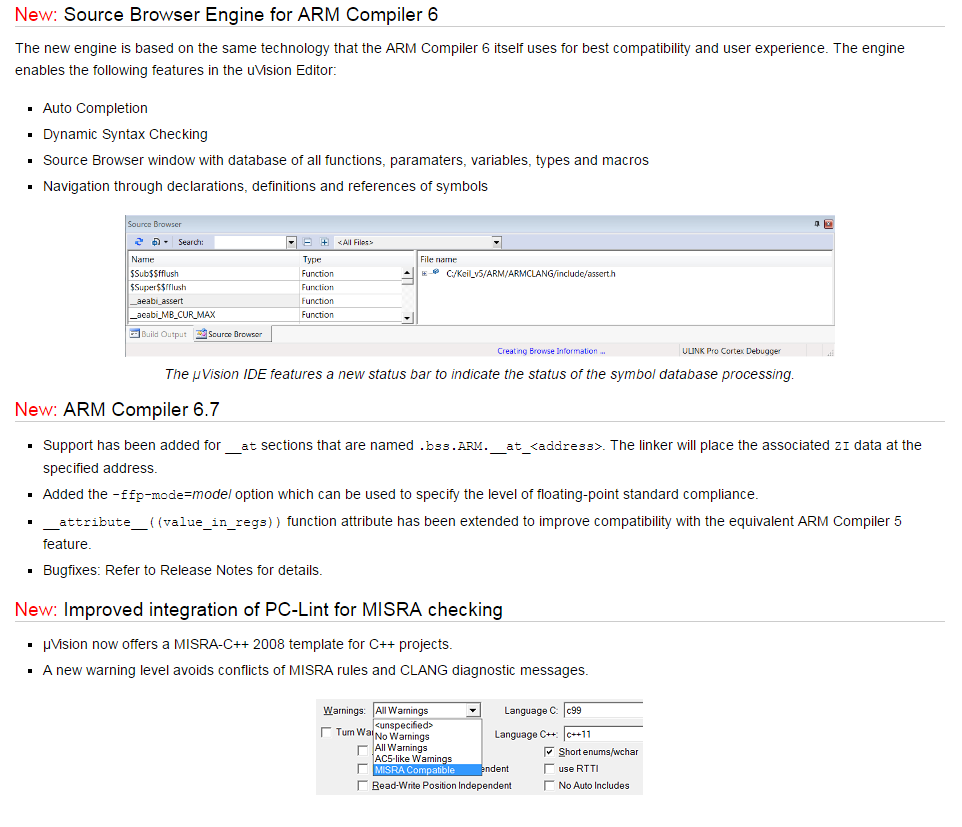Open the All Files filter dropdown

coord(496,242)
